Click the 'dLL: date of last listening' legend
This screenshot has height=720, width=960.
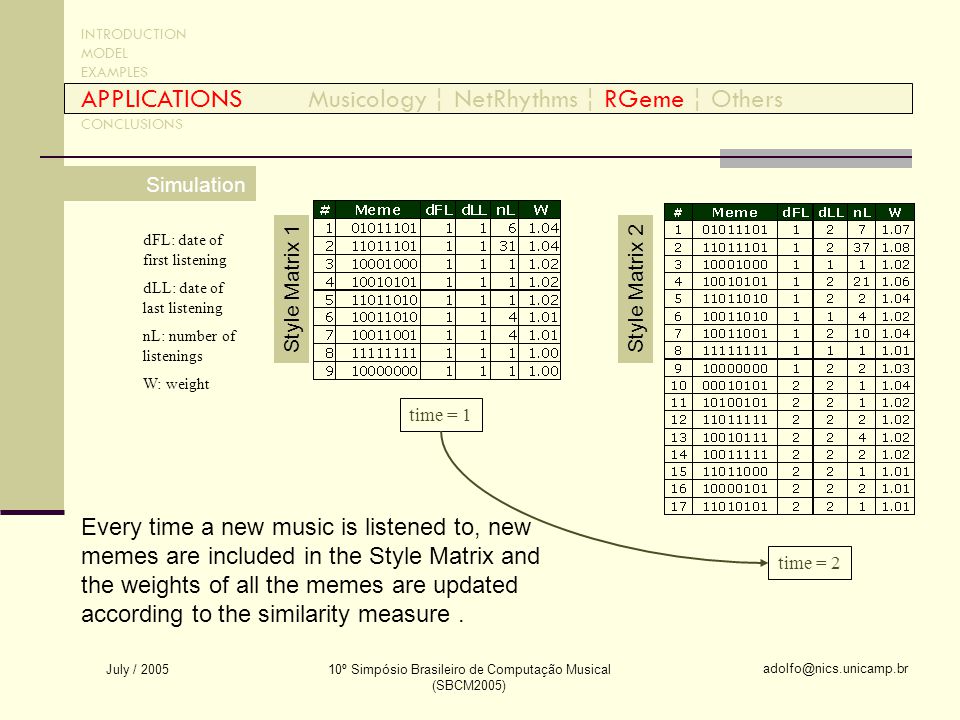pos(183,298)
